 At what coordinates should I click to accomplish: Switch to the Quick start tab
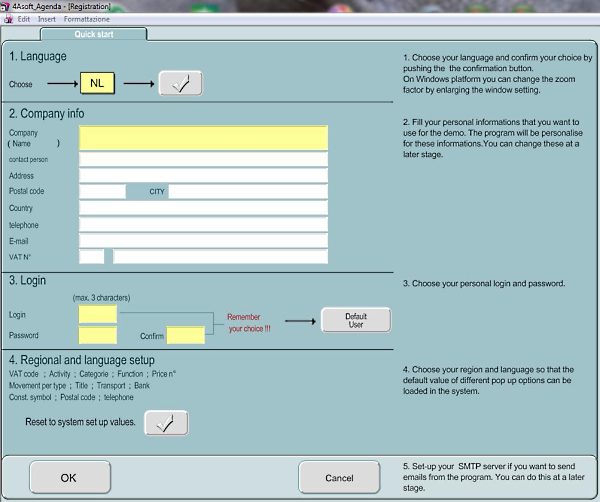(x=93, y=35)
